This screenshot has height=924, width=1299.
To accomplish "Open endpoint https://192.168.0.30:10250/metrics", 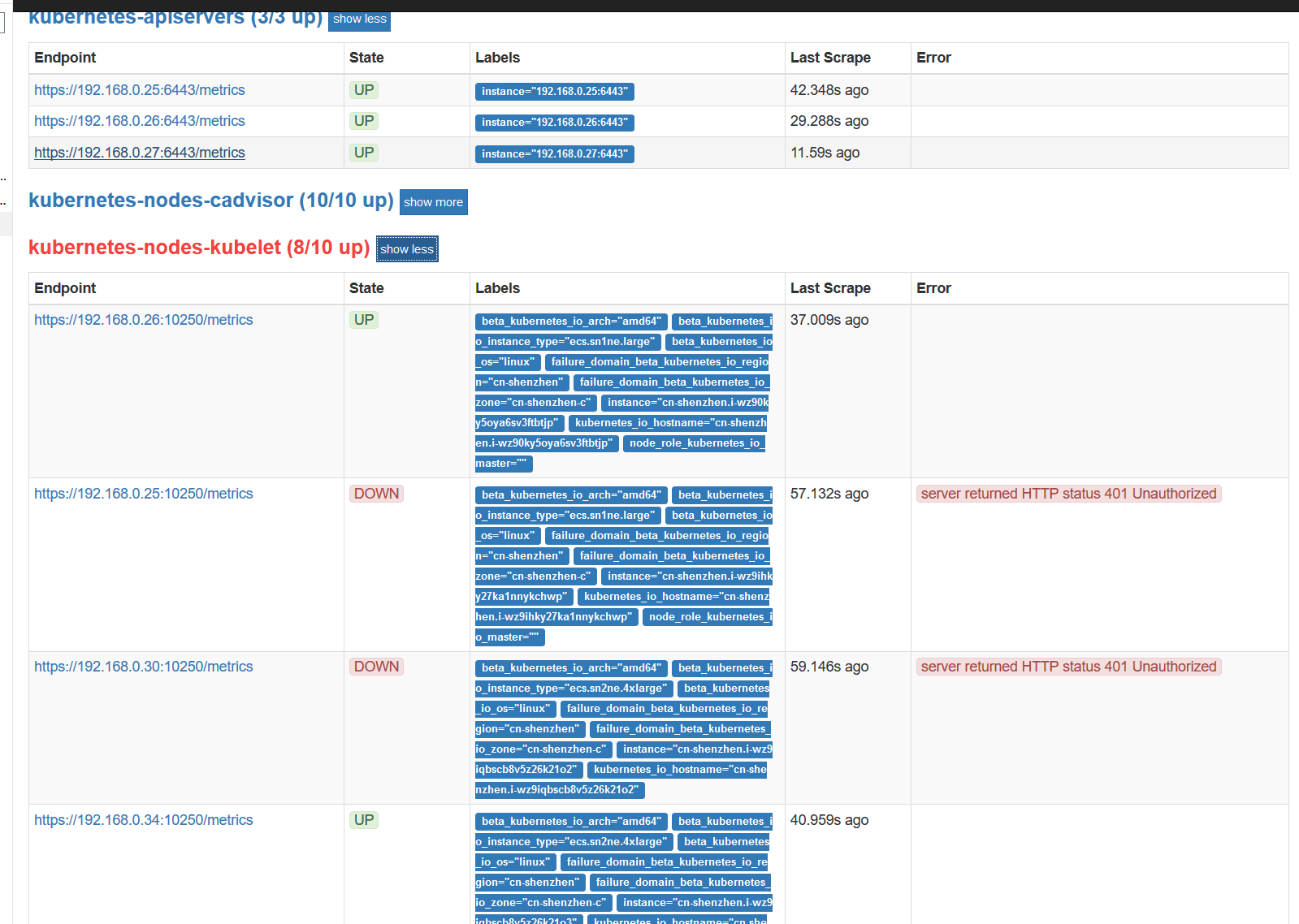I will (x=144, y=667).
